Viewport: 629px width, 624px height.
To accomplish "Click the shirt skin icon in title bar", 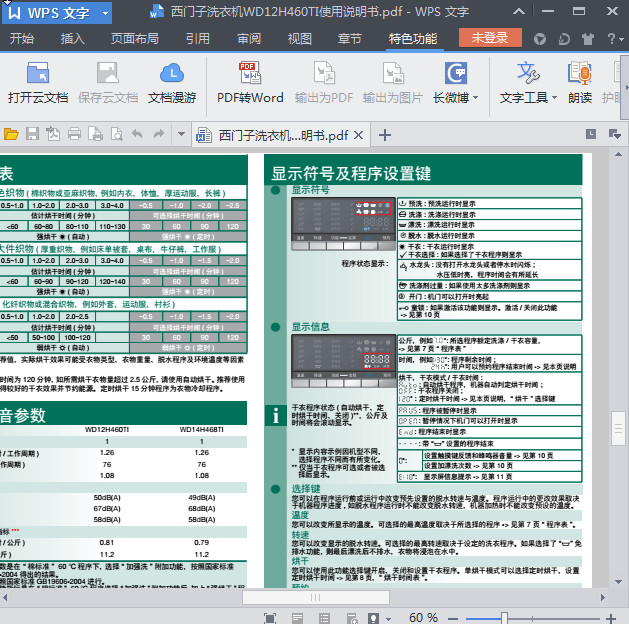I will coord(589,39).
